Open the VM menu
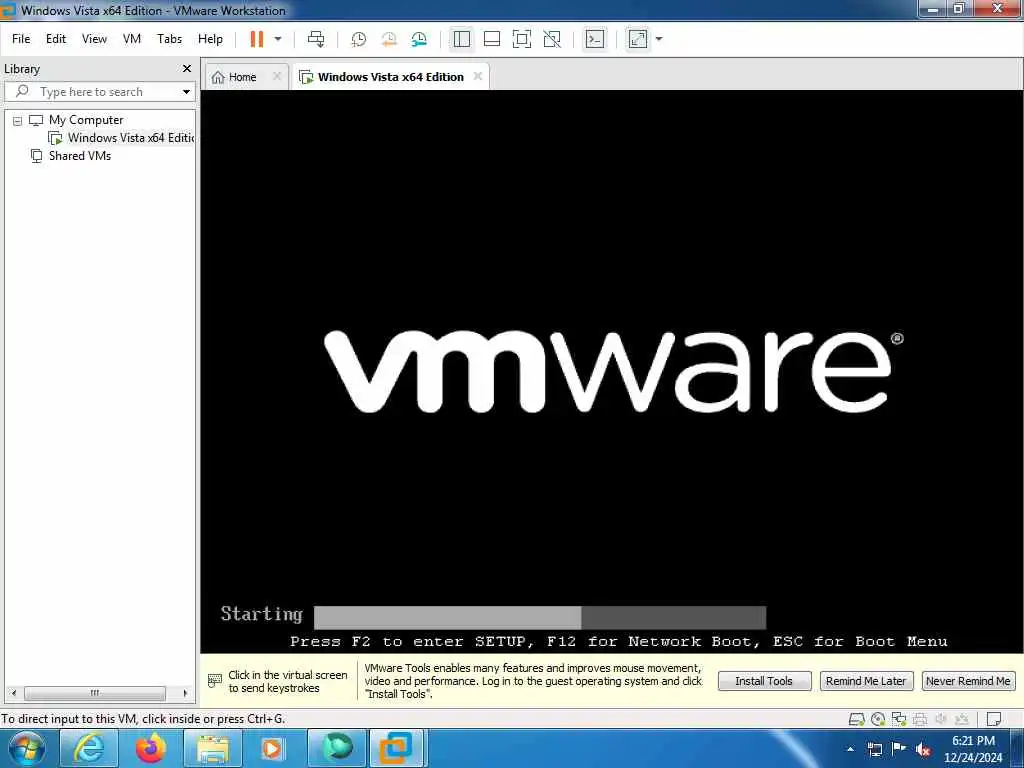This screenshot has height=768, width=1024. coord(132,39)
